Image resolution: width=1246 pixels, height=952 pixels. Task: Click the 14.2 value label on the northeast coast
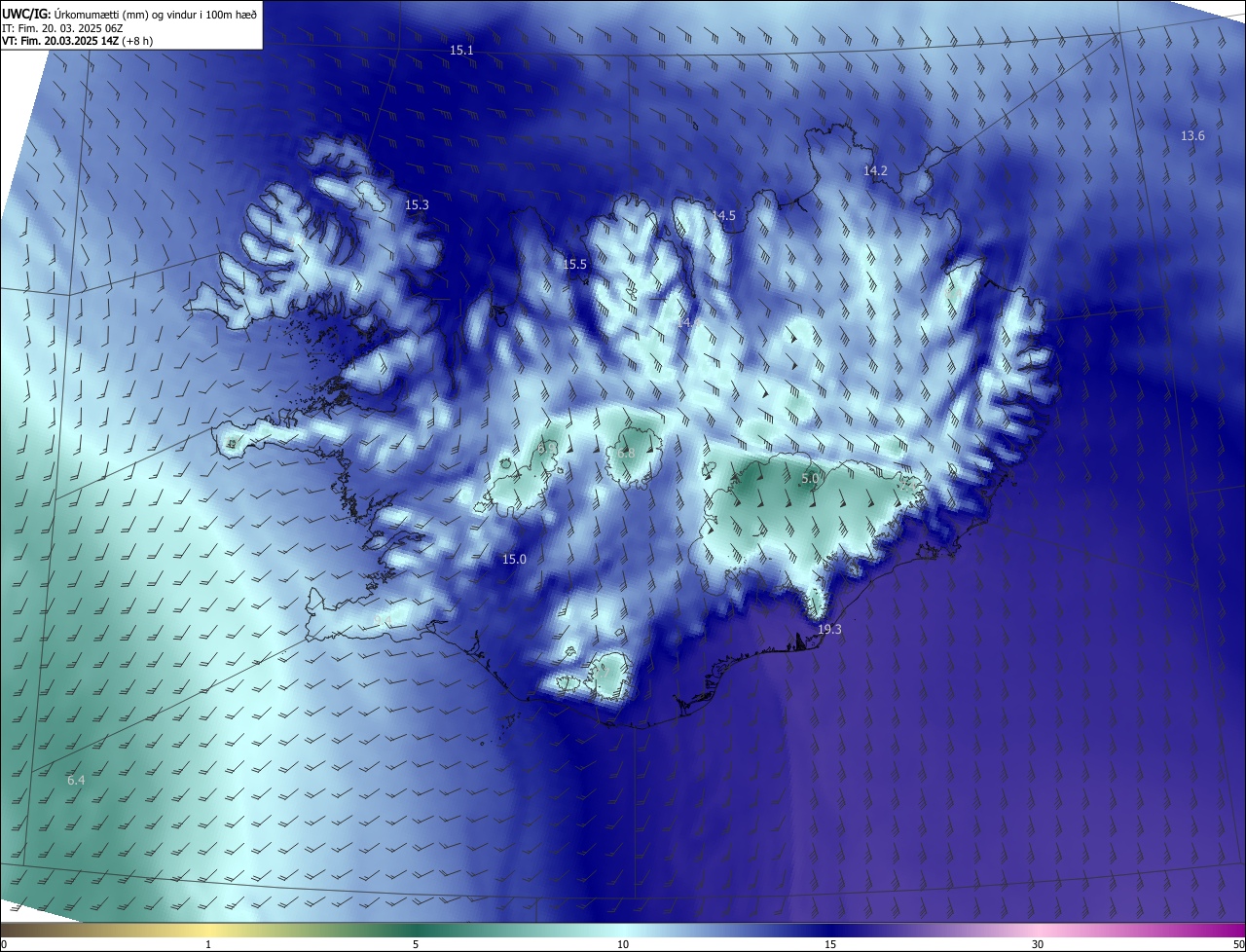tap(875, 170)
